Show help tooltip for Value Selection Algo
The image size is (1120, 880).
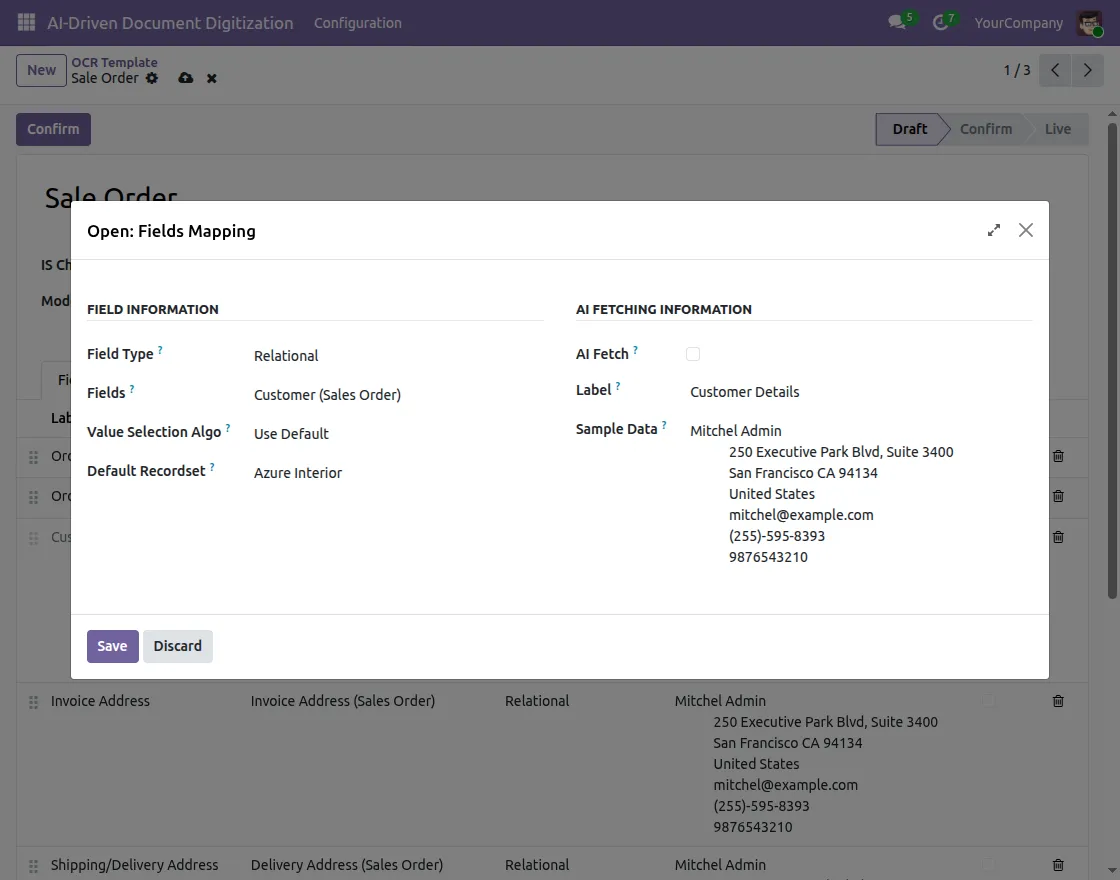click(x=228, y=428)
